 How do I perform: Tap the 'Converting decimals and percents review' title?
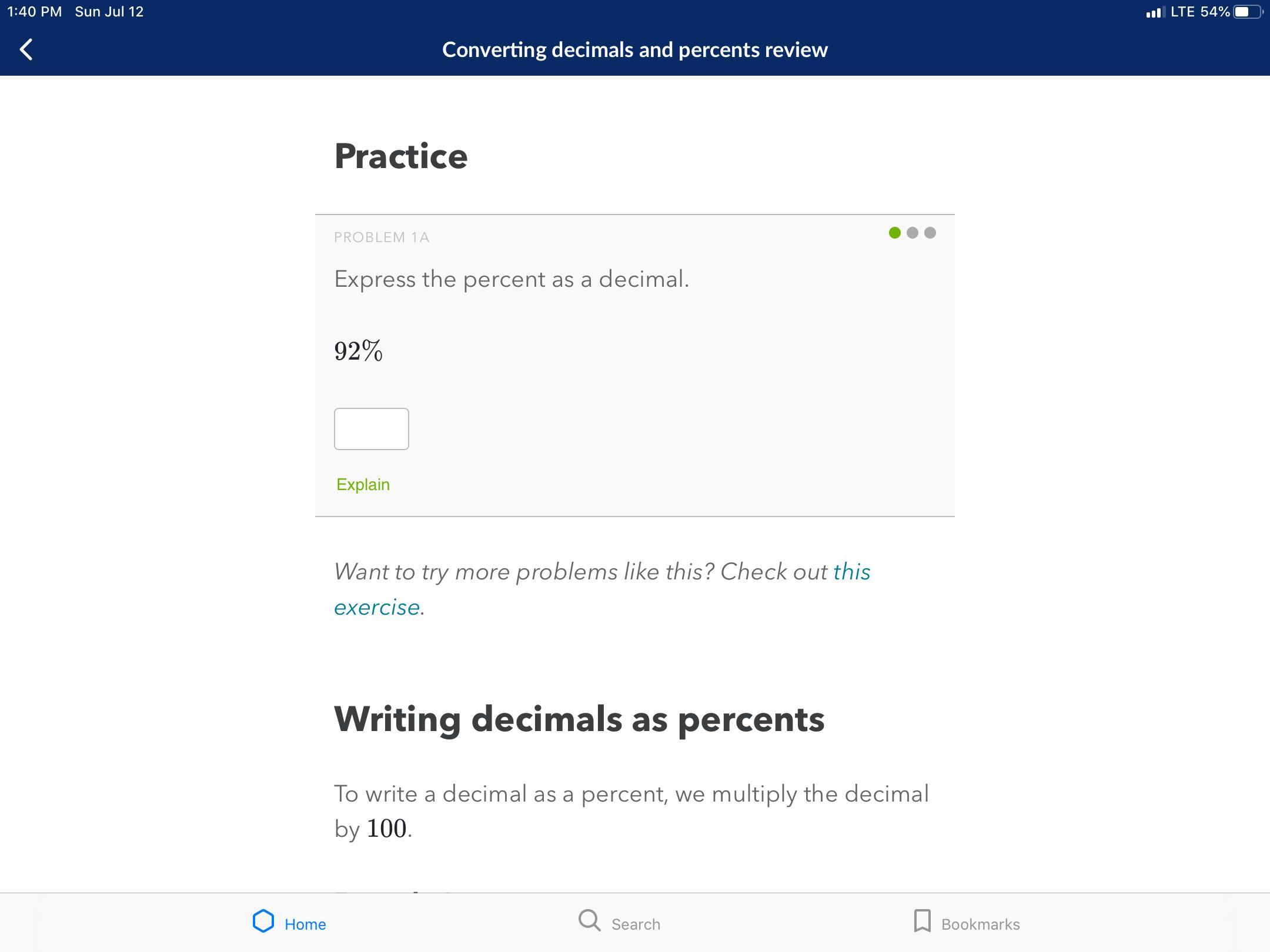635,50
